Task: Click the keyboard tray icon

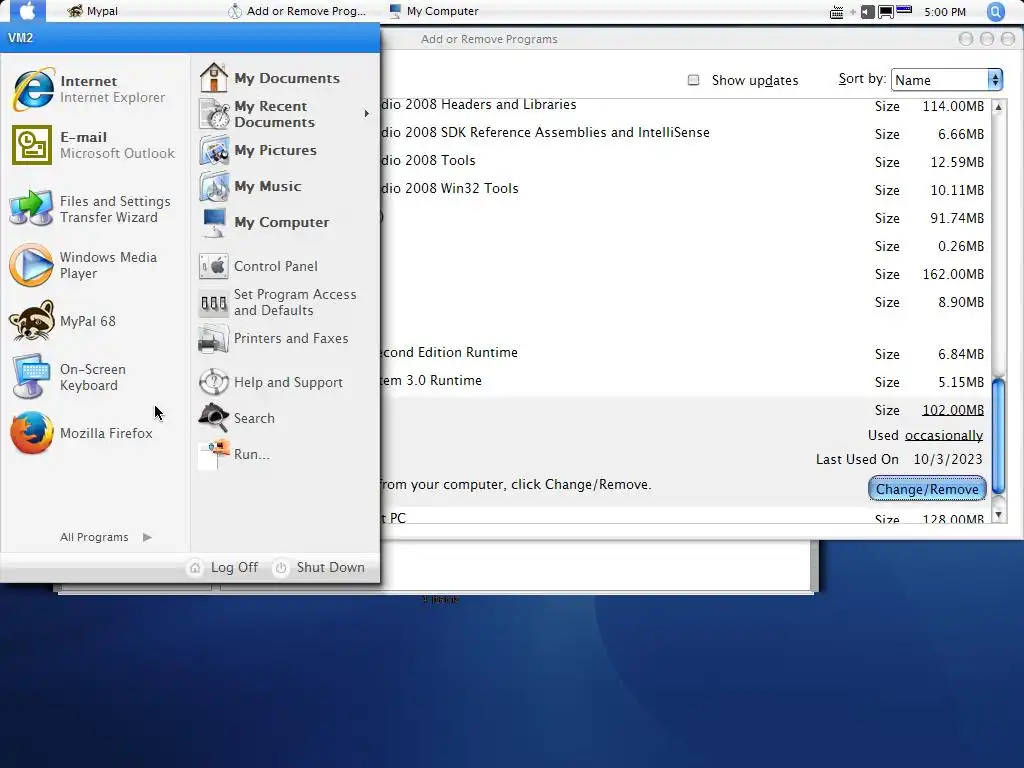Action: [836, 12]
